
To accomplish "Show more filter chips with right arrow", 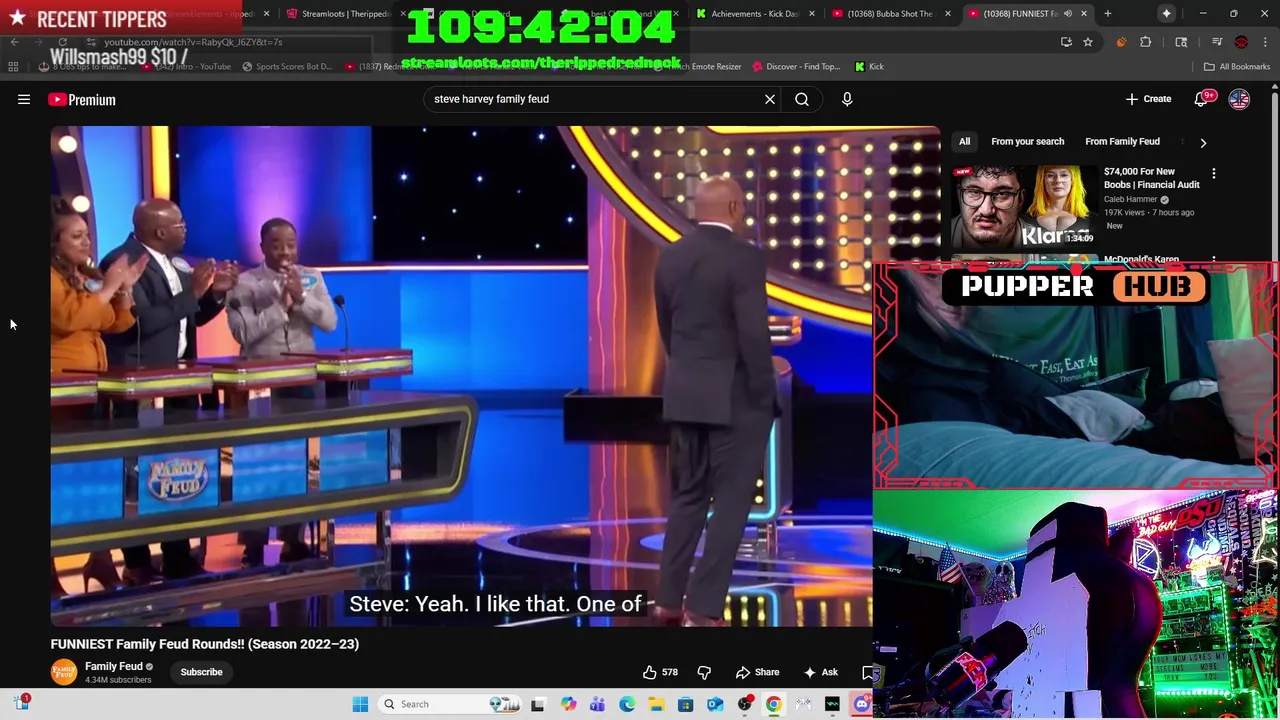I will (1203, 142).
